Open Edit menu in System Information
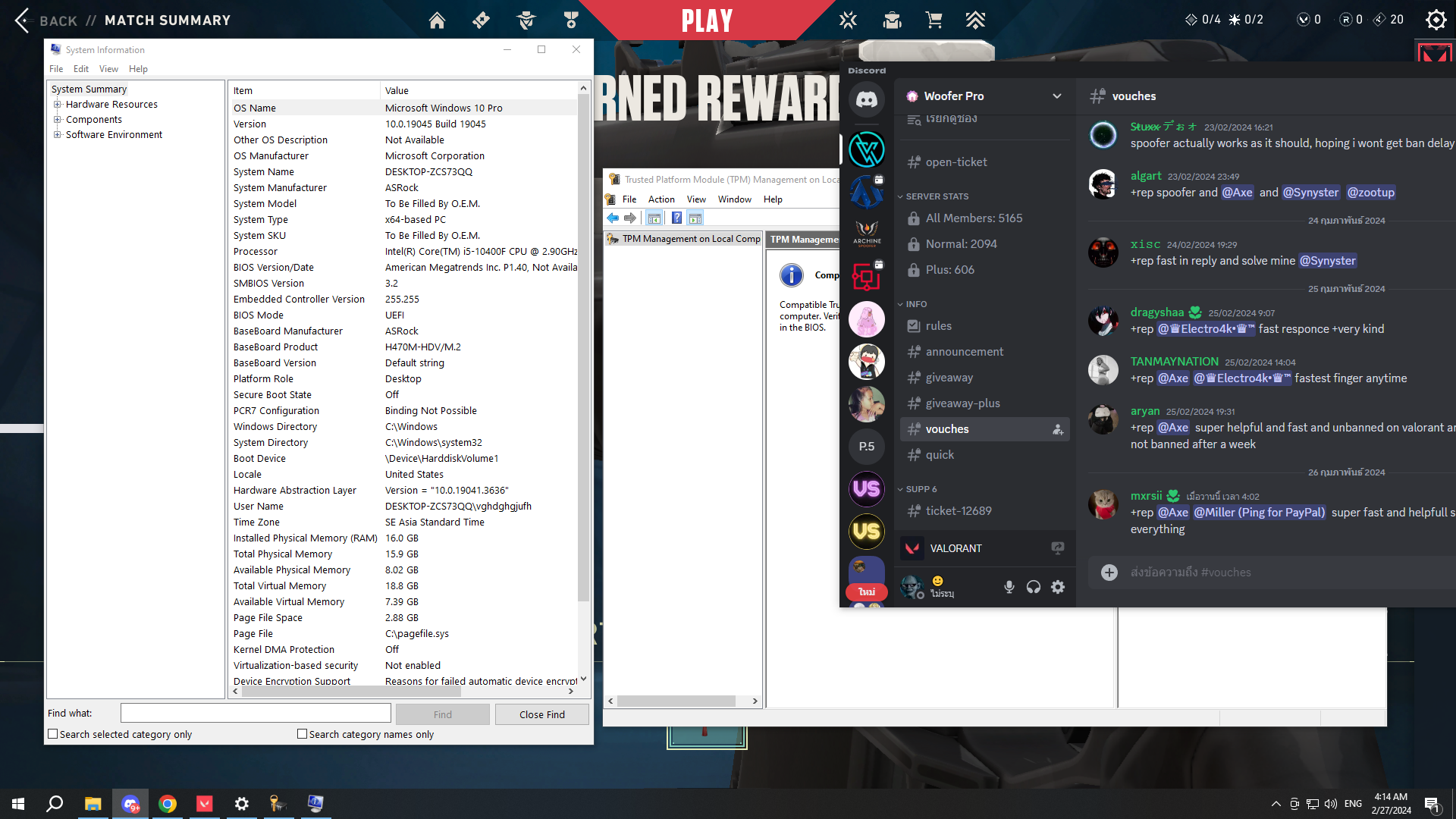 (x=81, y=69)
